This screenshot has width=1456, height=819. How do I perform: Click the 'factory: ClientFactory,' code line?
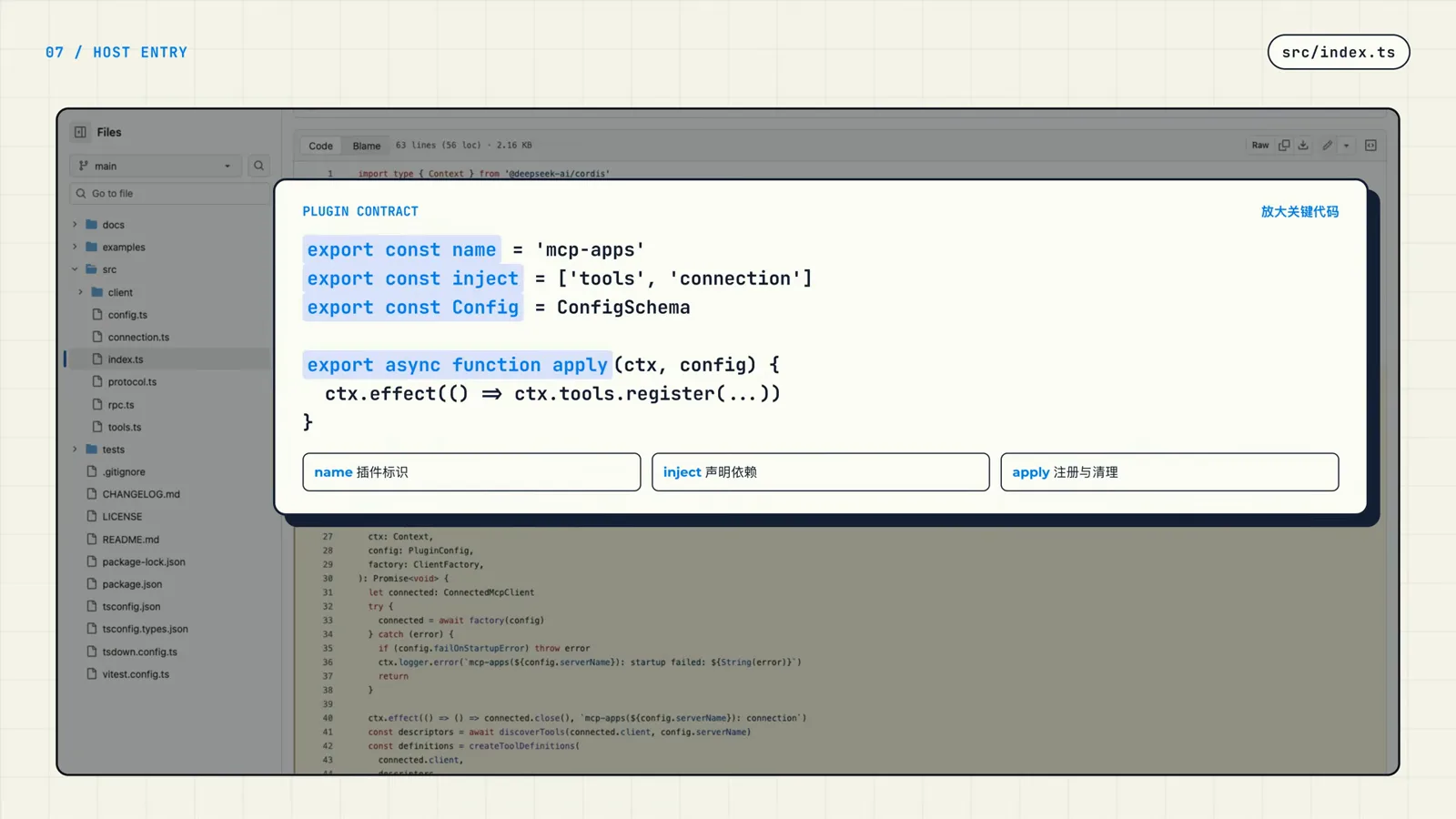[426, 565]
